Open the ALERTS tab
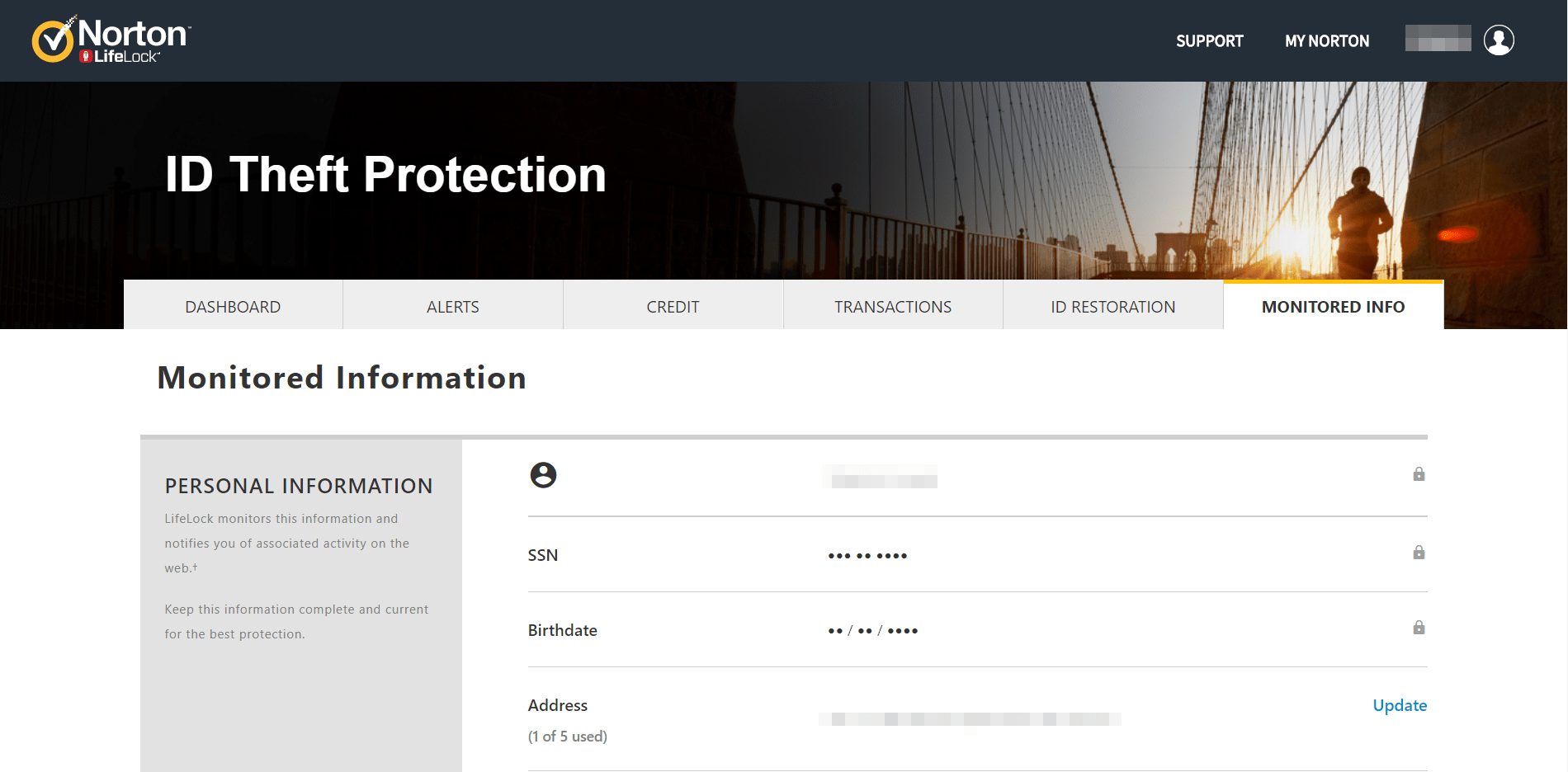The width and height of the screenshot is (1568, 772). tap(453, 306)
